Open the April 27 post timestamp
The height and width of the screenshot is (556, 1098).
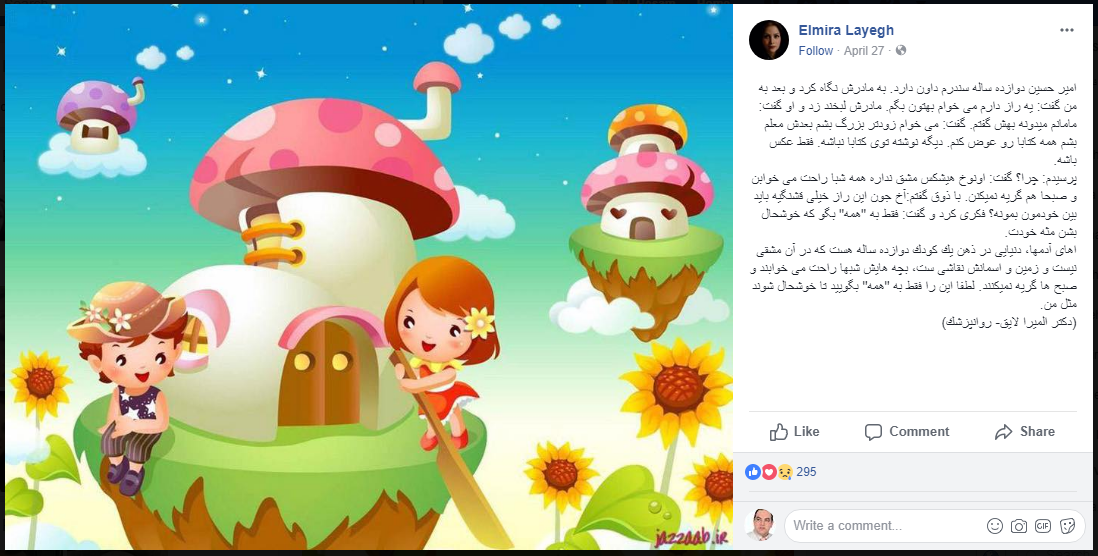coord(863,51)
